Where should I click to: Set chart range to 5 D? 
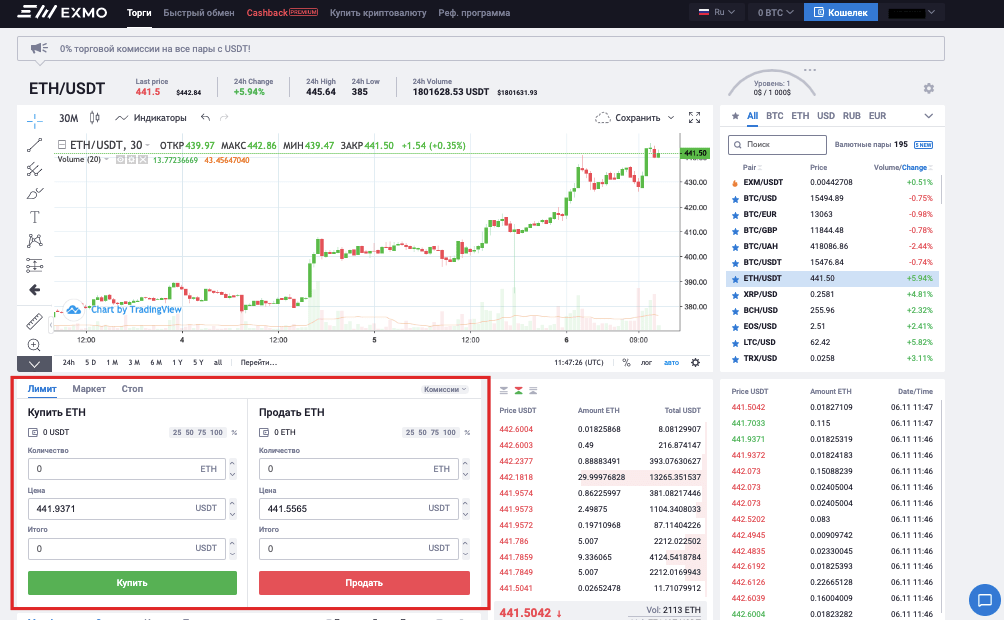coord(90,363)
